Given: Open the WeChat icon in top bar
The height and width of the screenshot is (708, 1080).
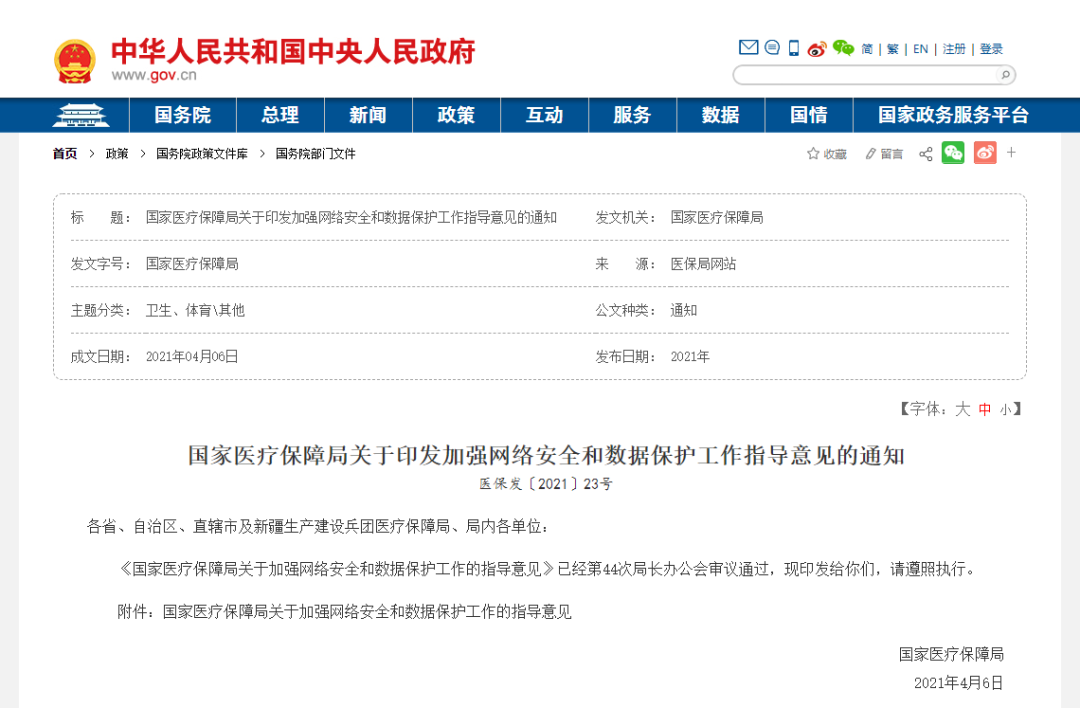Looking at the screenshot, I should 843,48.
